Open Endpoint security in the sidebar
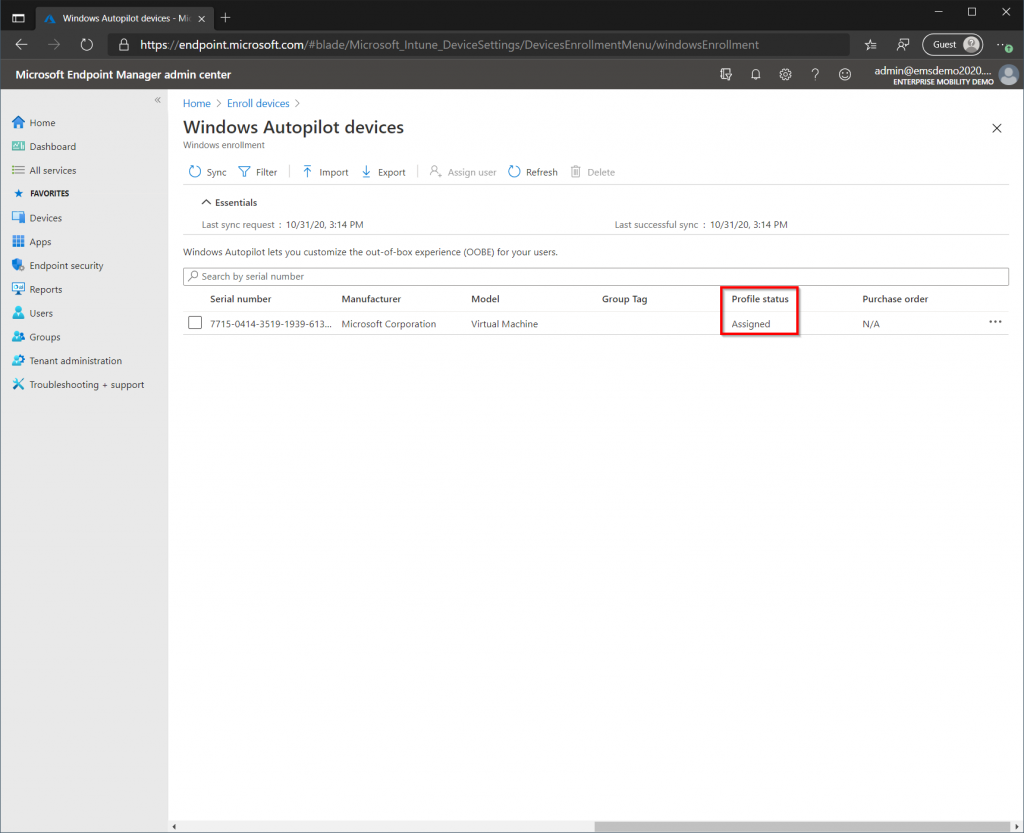 pyautogui.click(x=57, y=266)
